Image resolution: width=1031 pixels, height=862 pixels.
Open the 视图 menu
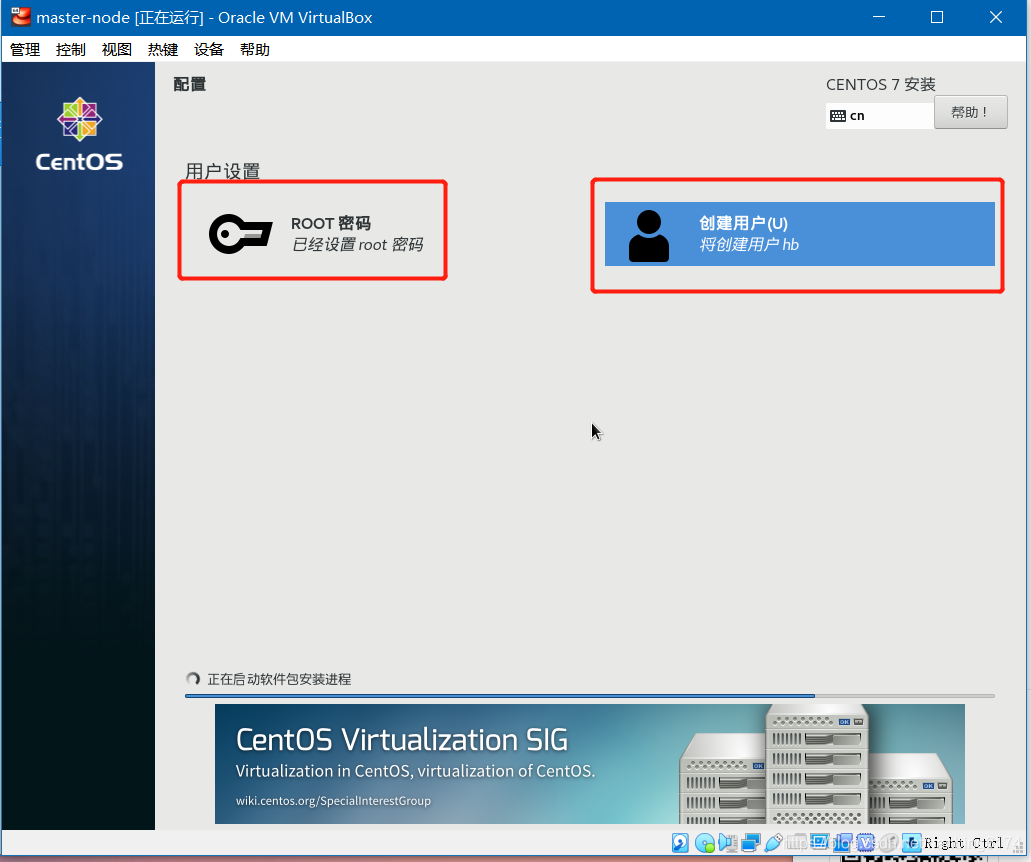[x=117, y=49]
